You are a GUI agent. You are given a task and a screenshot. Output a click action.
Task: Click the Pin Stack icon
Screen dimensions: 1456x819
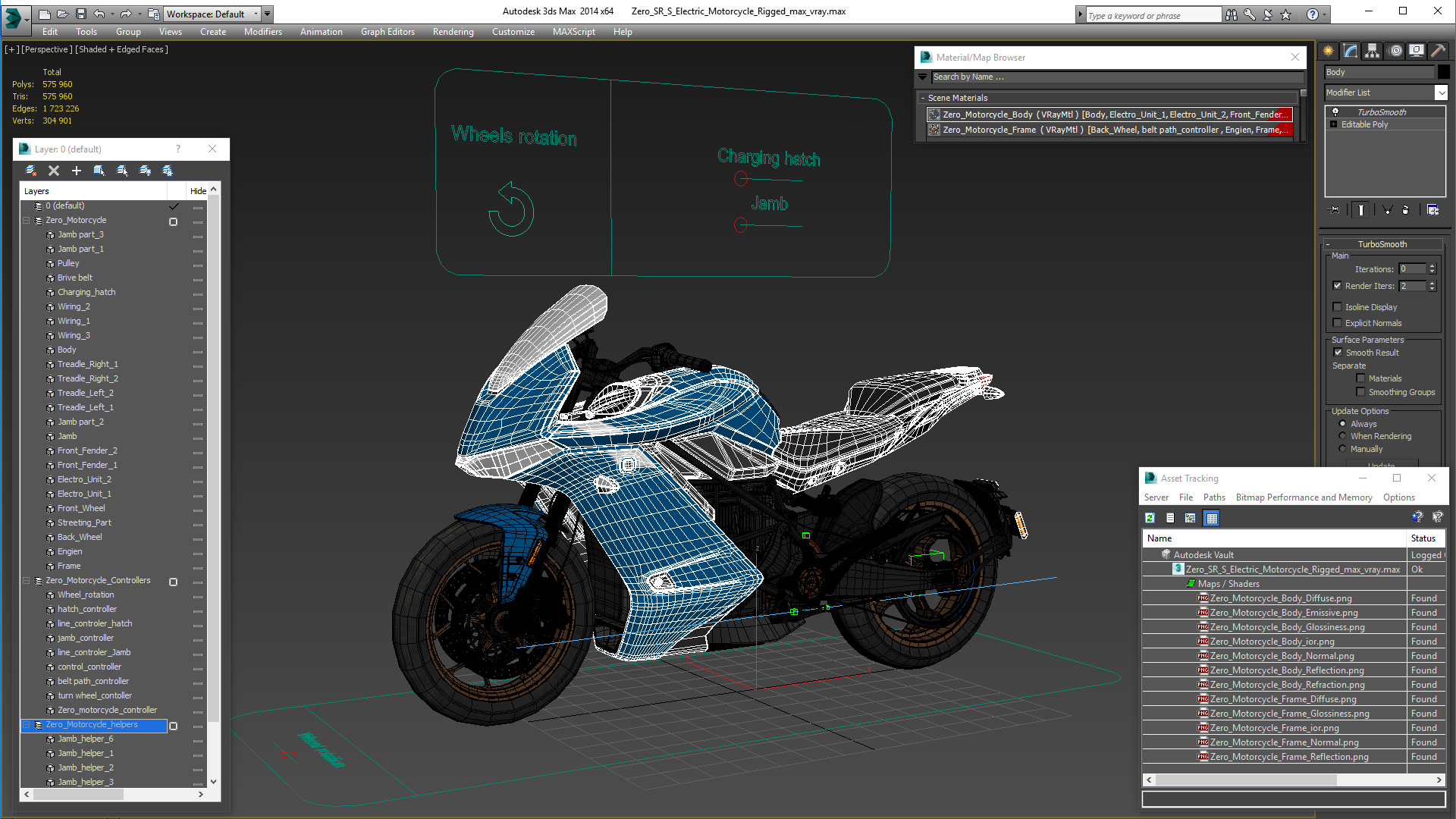pyautogui.click(x=1335, y=210)
